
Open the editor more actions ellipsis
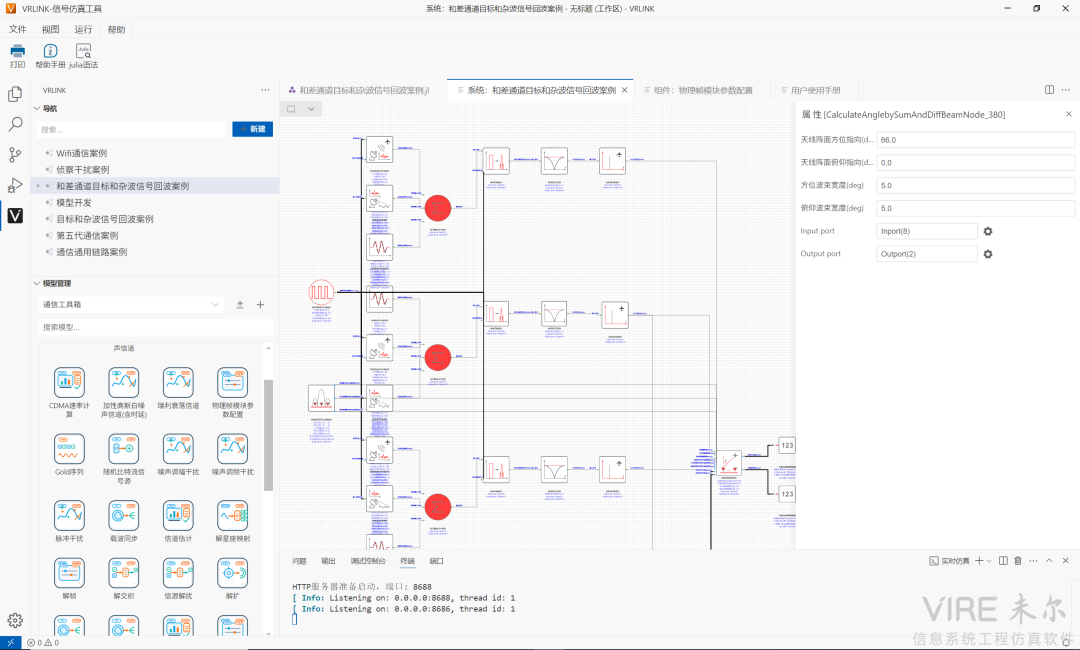coord(1066,90)
